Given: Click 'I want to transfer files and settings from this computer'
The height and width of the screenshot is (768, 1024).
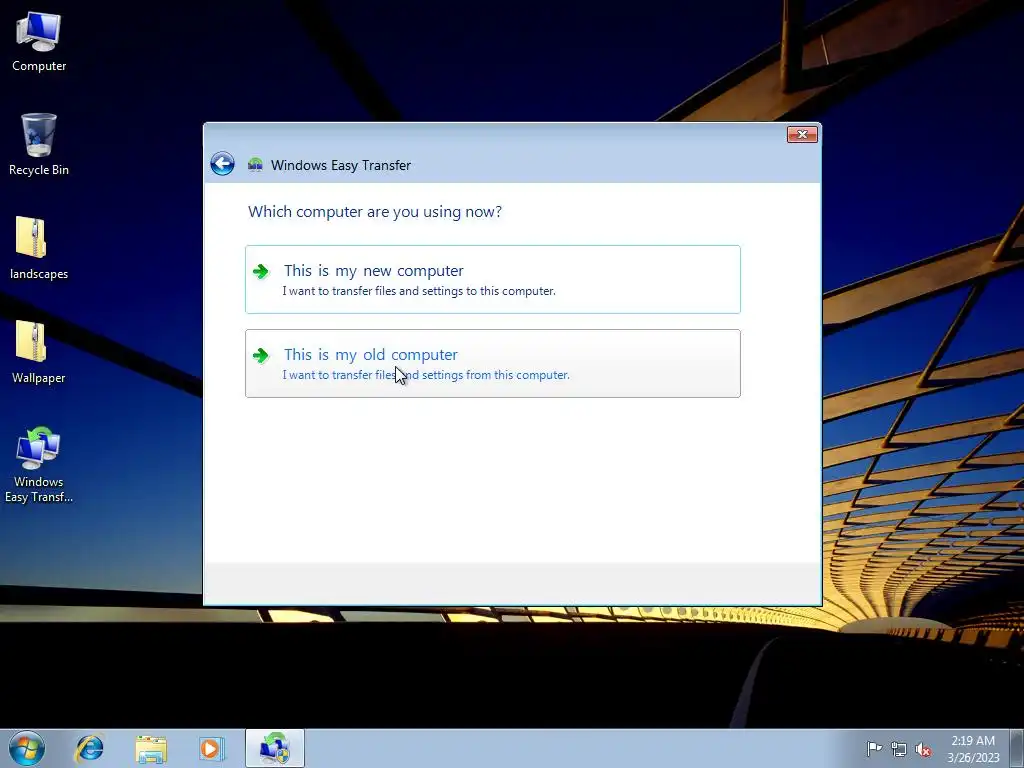Looking at the screenshot, I should pyautogui.click(x=426, y=375).
